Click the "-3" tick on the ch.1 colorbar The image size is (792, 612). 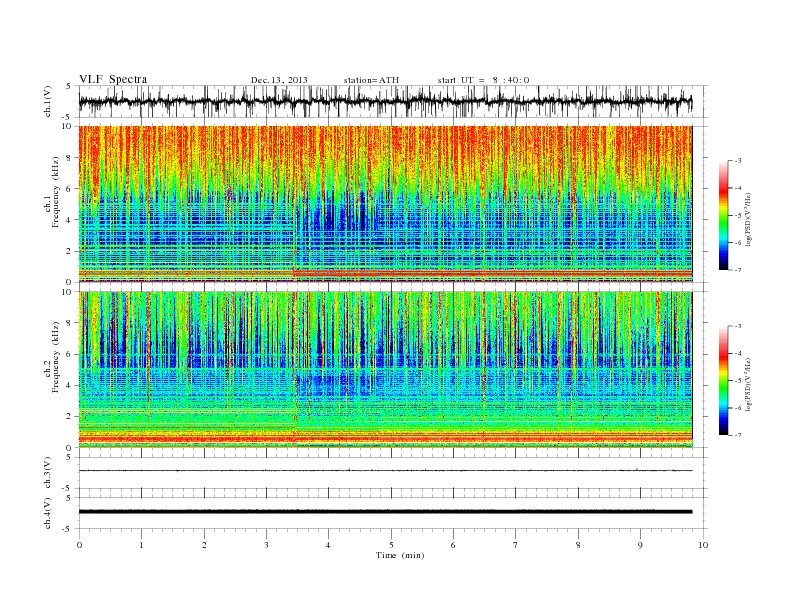pos(738,161)
